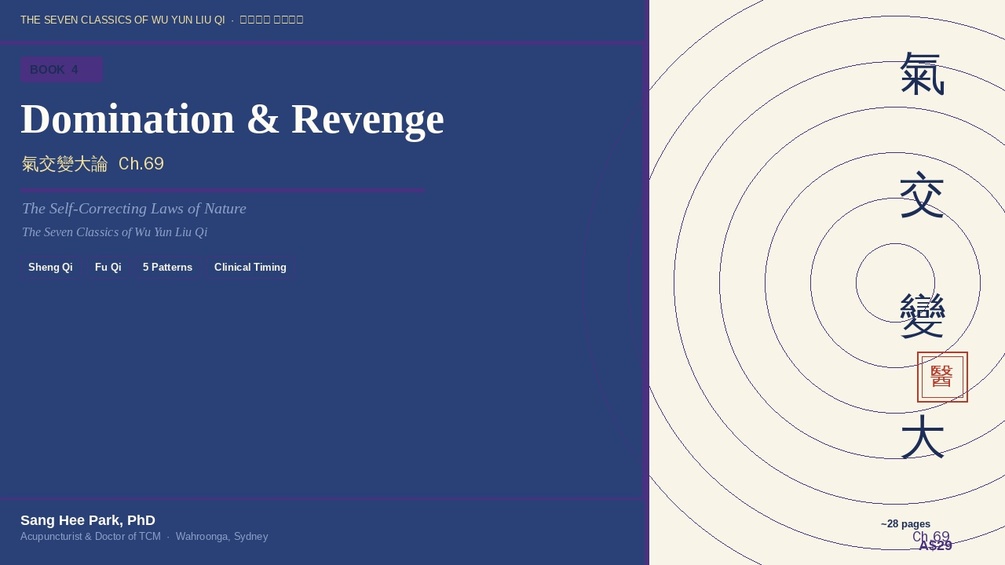The image size is (1005, 565).
Task: Click the Domination & Revenge title
Action: click(x=232, y=119)
